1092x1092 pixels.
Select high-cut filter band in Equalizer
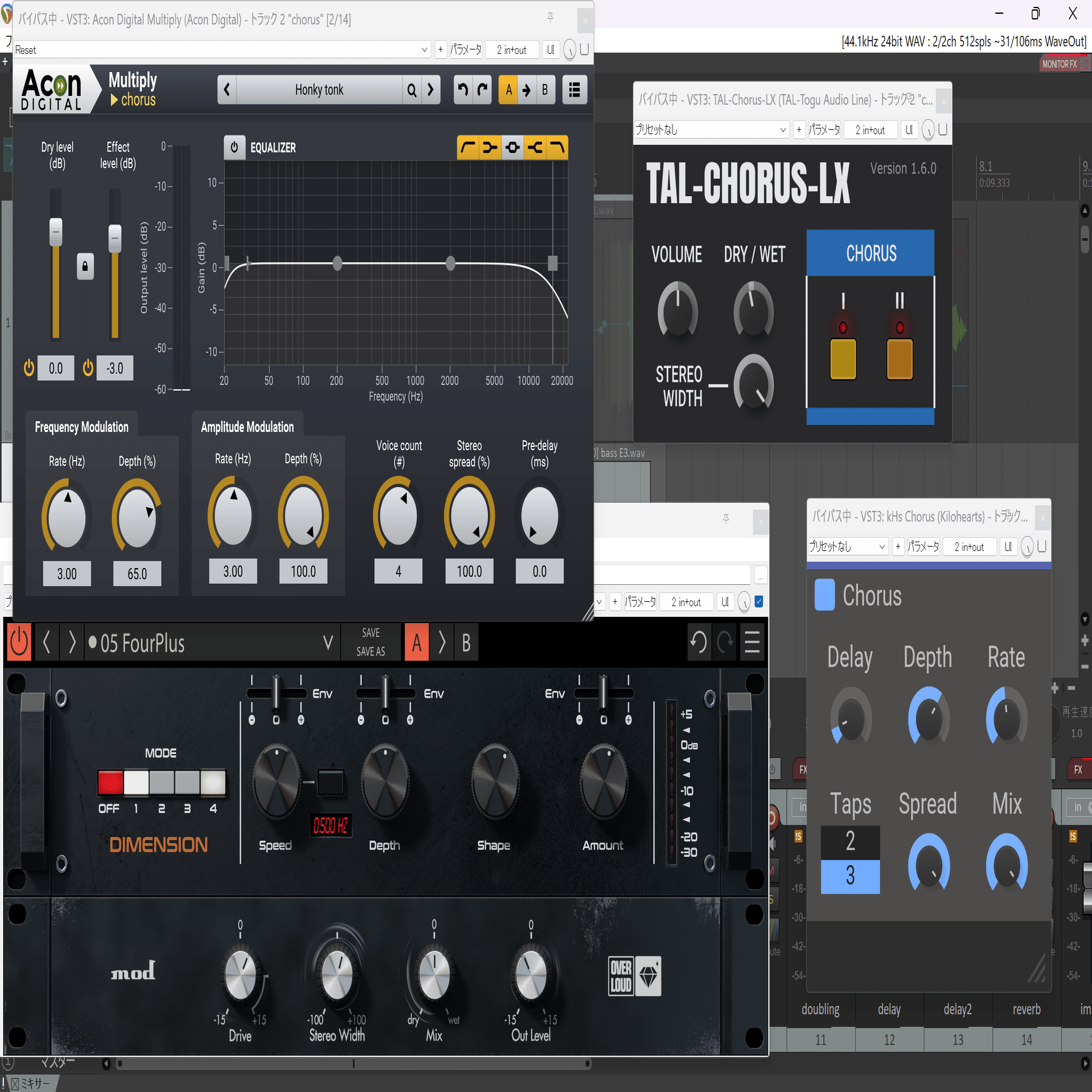pos(557,148)
